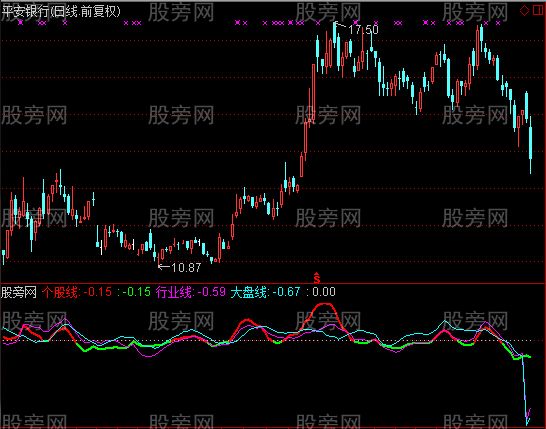
Task: Click the red S signal marker
Action: pos(317,278)
